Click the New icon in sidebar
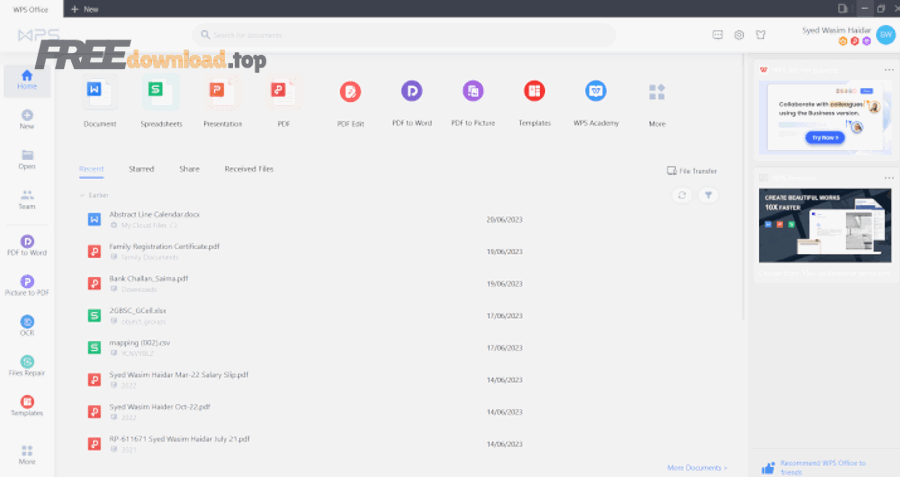Viewport: 900px width, 477px height. point(27,119)
